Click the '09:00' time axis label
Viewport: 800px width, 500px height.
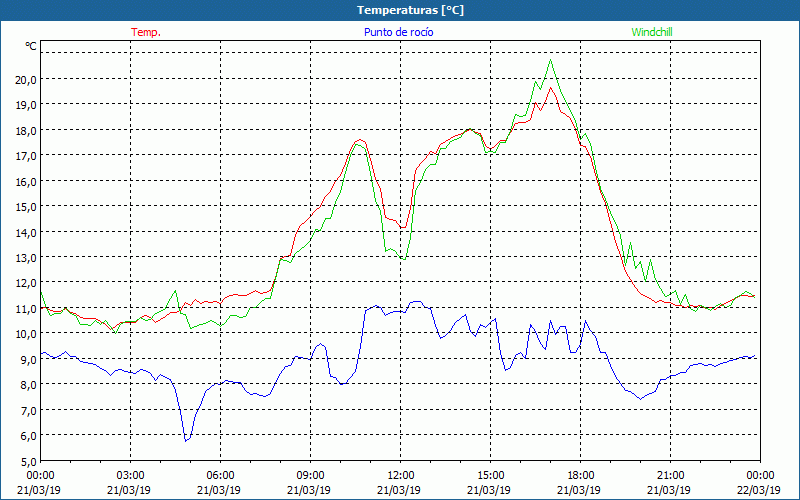tap(311, 476)
